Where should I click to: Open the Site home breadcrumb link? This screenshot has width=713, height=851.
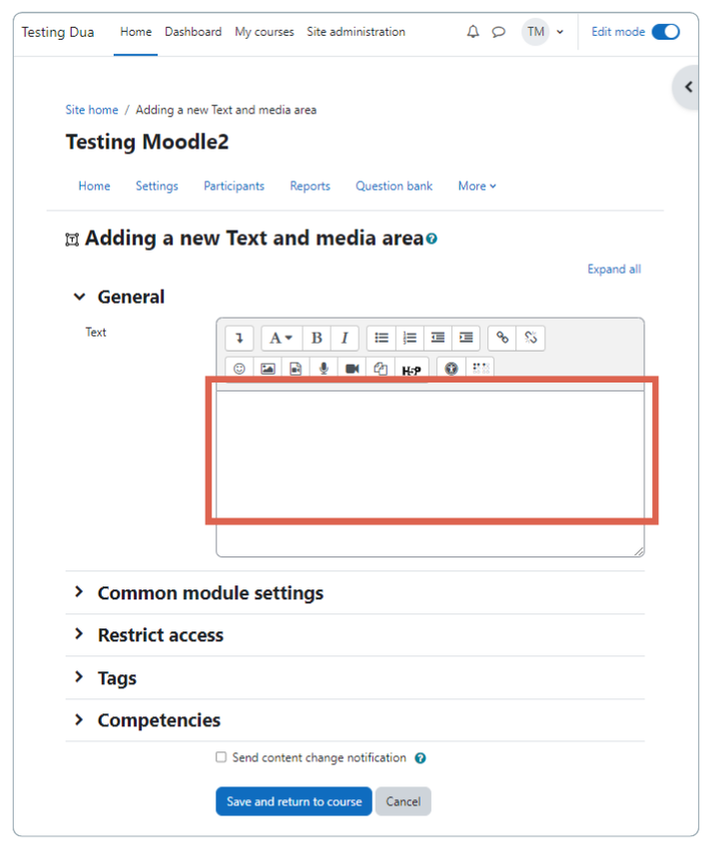tap(92, 110)
